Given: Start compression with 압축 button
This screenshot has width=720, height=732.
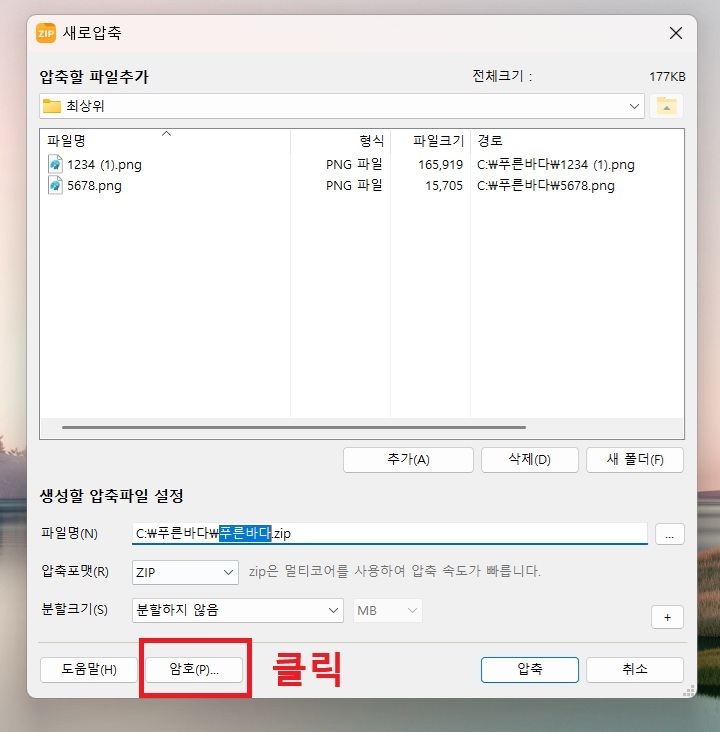Looking at the screenshot, I should coord(529,670).
